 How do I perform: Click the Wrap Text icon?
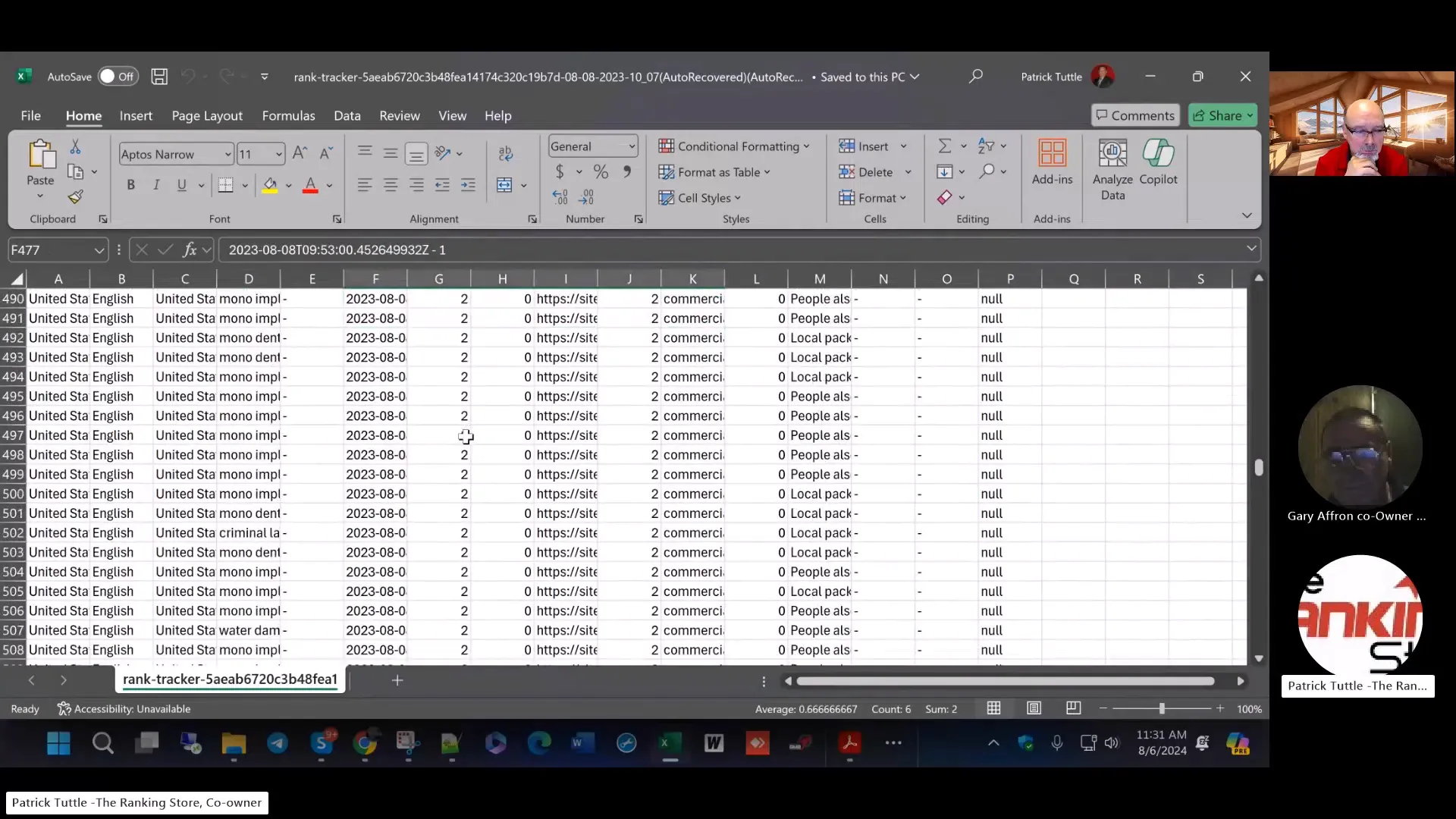(506, 154)
